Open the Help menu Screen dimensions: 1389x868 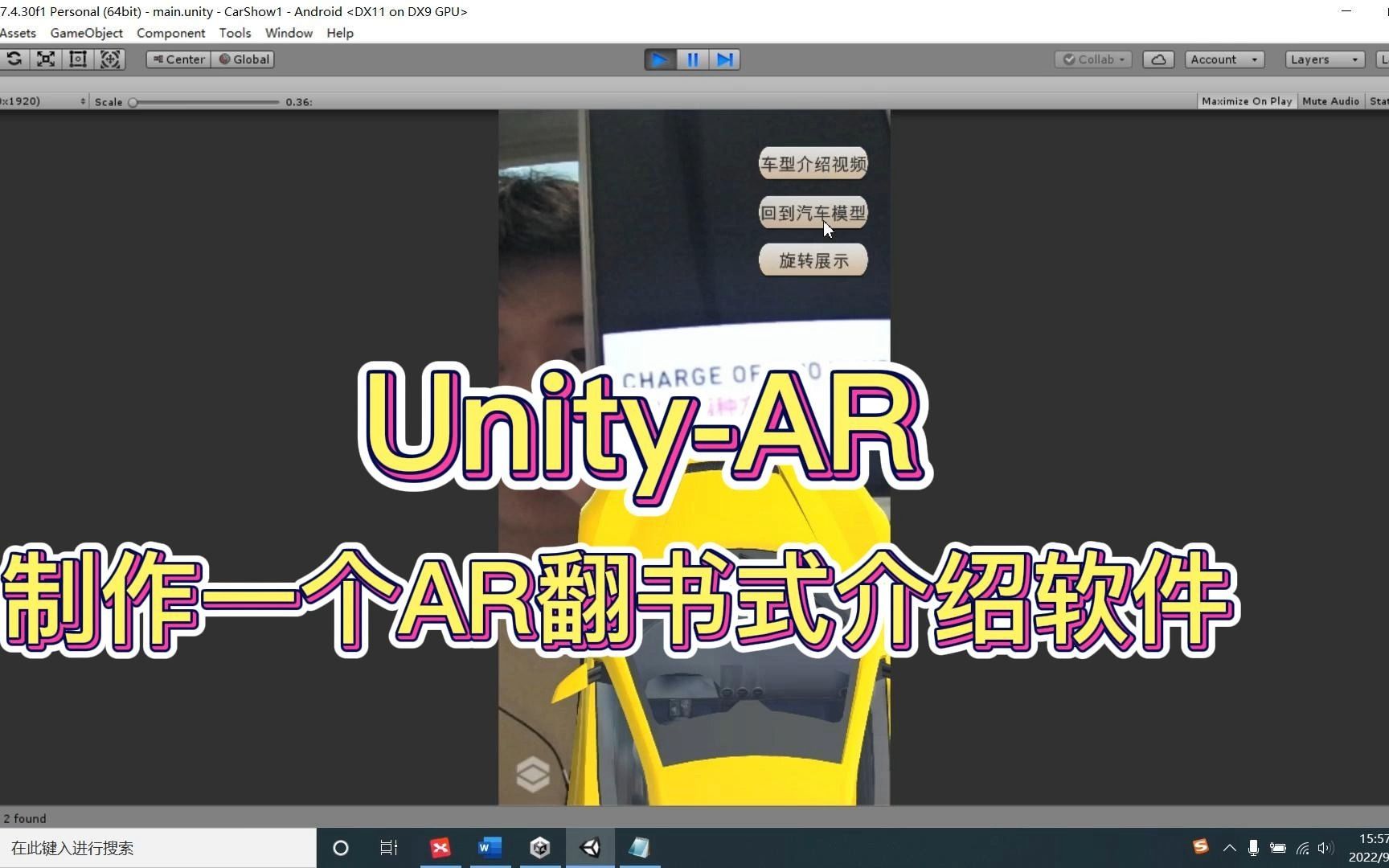340,33
